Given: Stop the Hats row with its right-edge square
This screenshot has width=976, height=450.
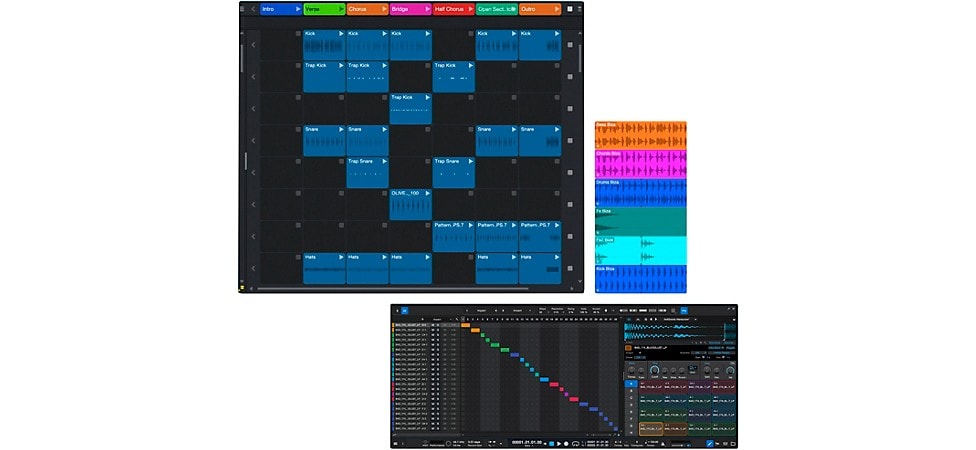Looking at the screenshot, I should click(x=570, y=268).
